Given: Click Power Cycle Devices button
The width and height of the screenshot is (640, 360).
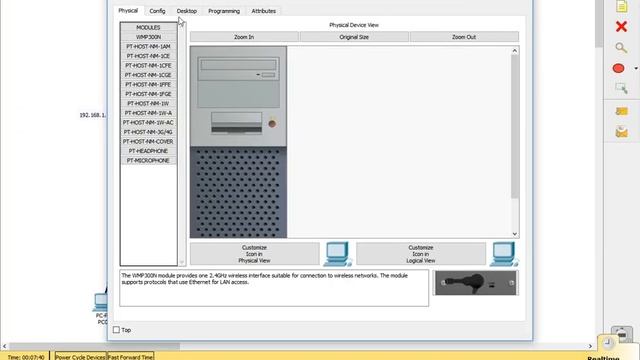Looking at the screenshot, I should [80, 357].
